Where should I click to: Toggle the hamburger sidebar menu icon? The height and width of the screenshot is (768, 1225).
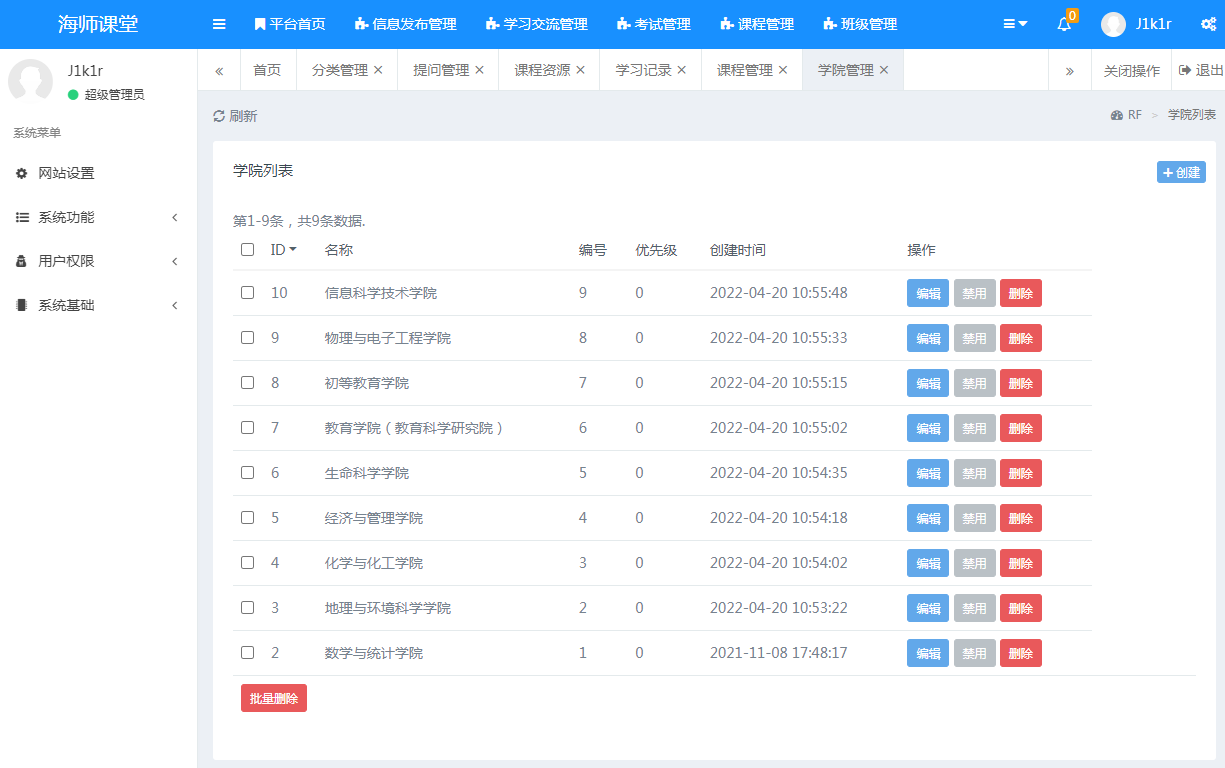219,24
